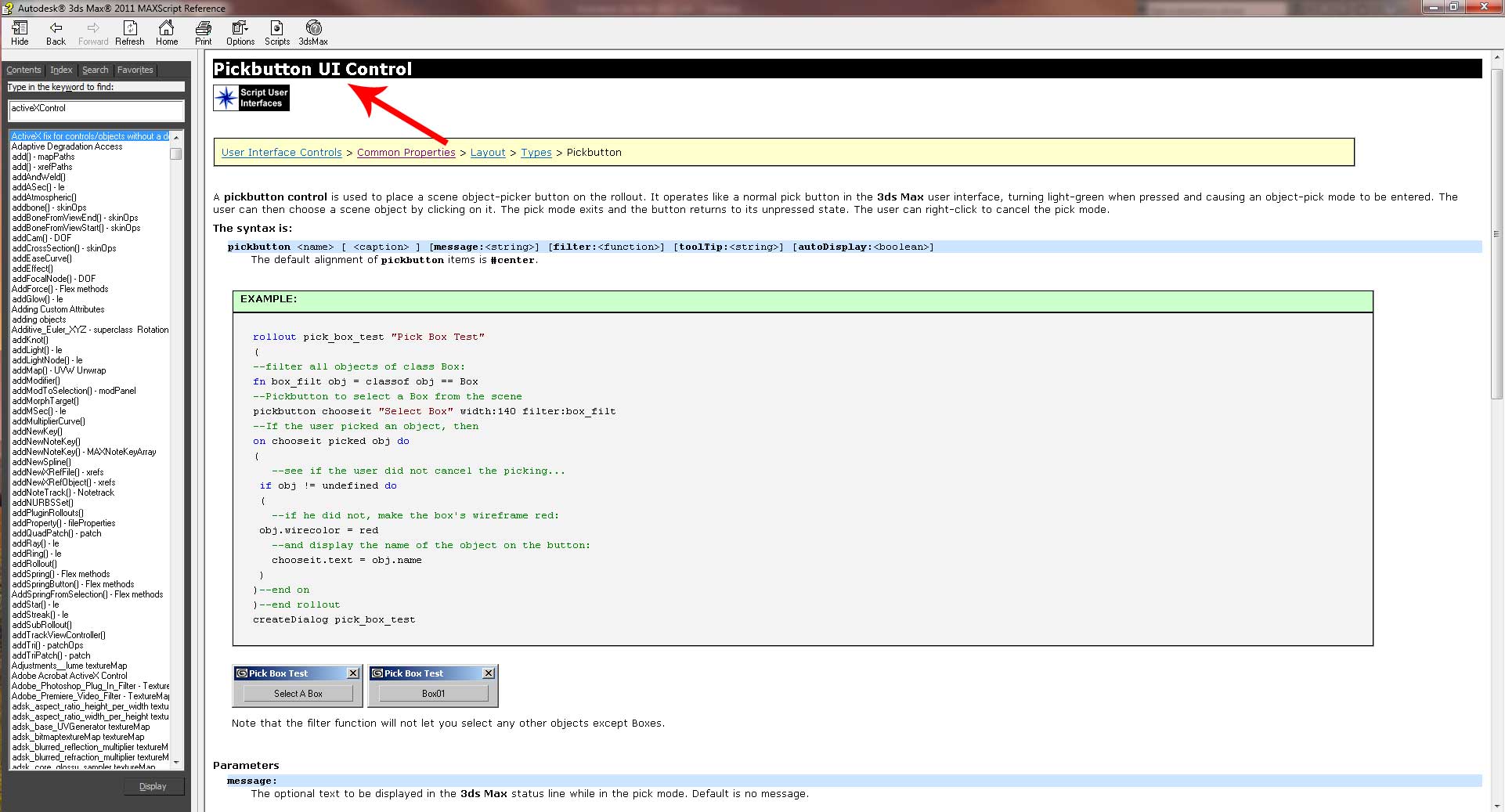Follow the Layout breadcrumb link
The height and width of the screenshot is (812, 1505).
(488, 153)
